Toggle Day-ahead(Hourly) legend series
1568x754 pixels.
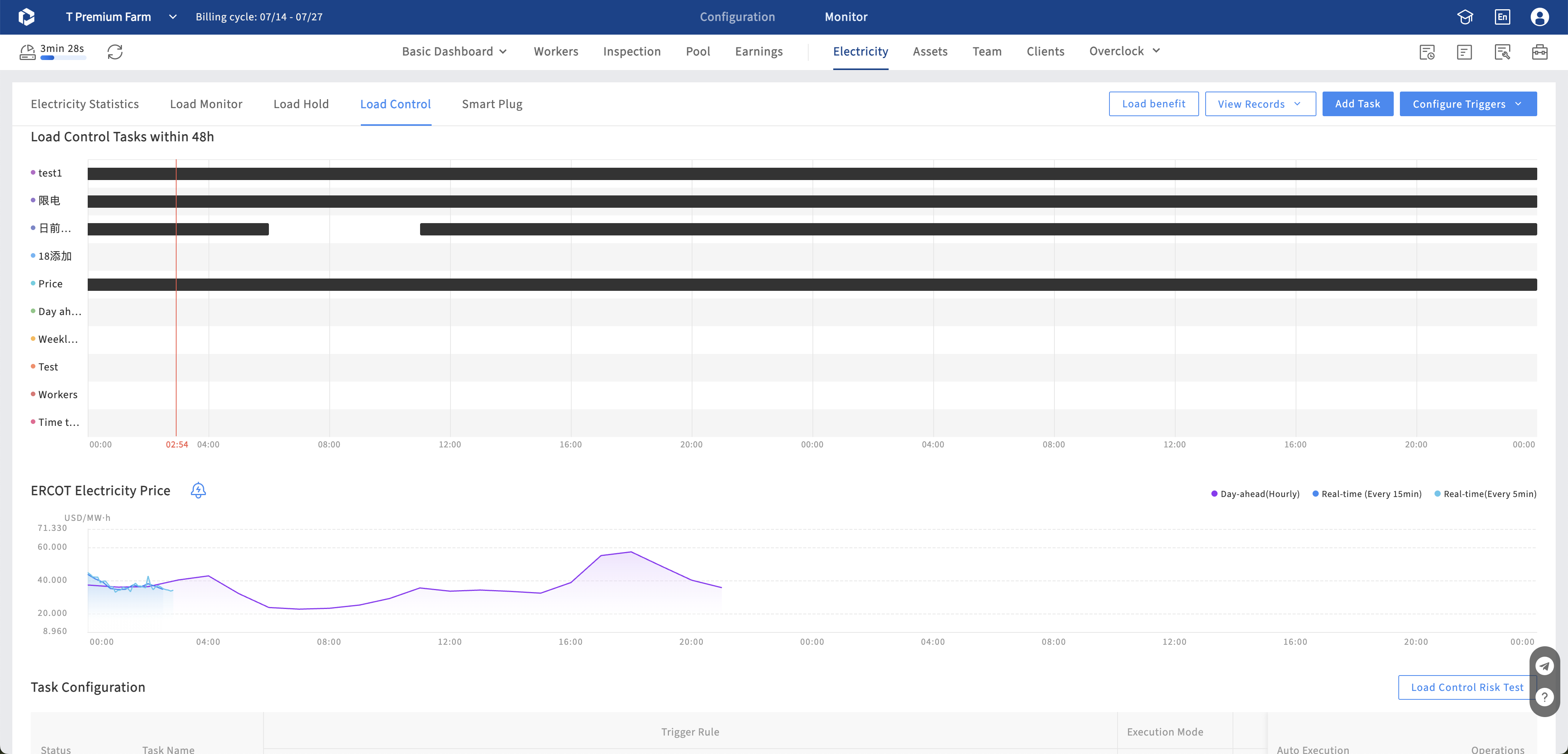coord(1255,494)
